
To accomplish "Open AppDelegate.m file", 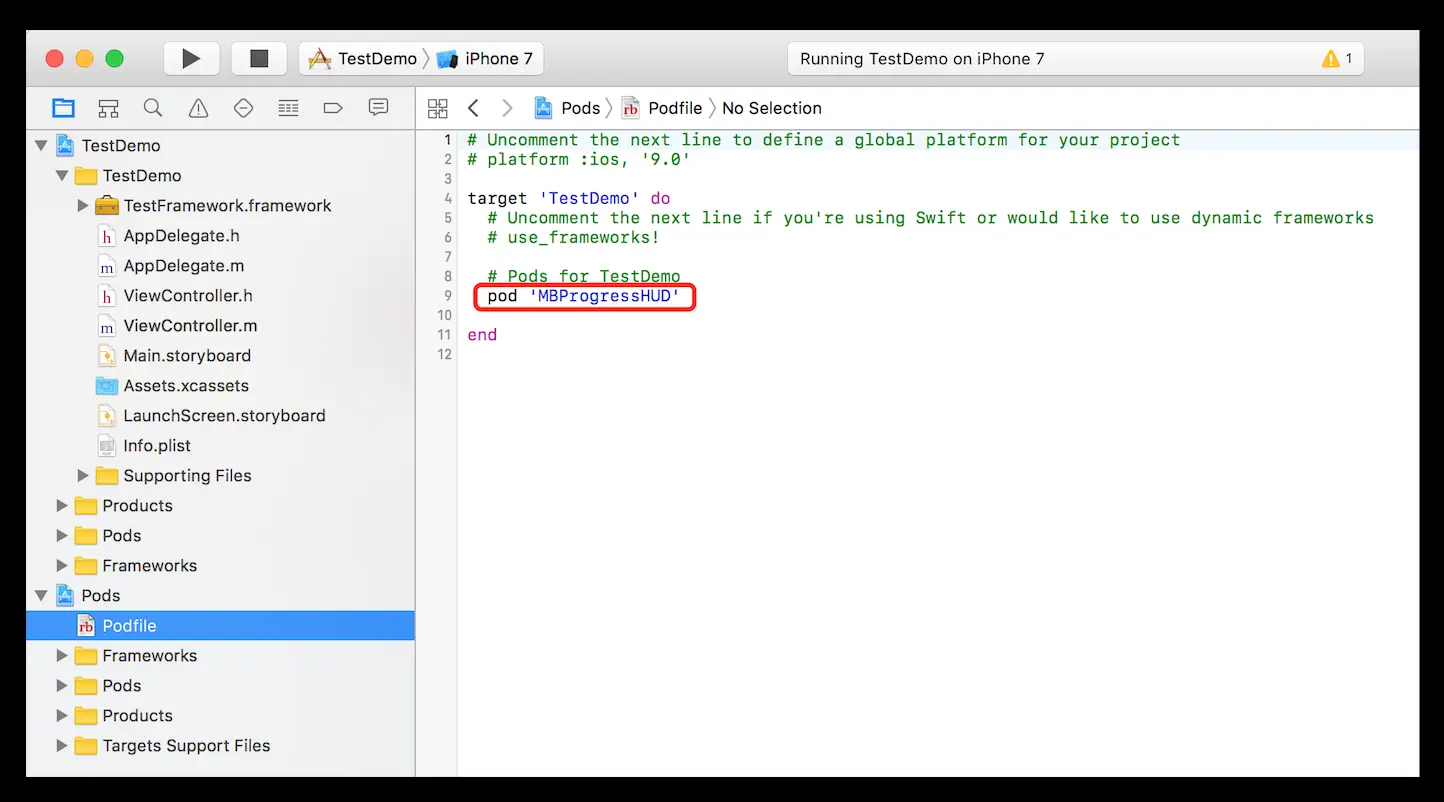I will (183, 266).
